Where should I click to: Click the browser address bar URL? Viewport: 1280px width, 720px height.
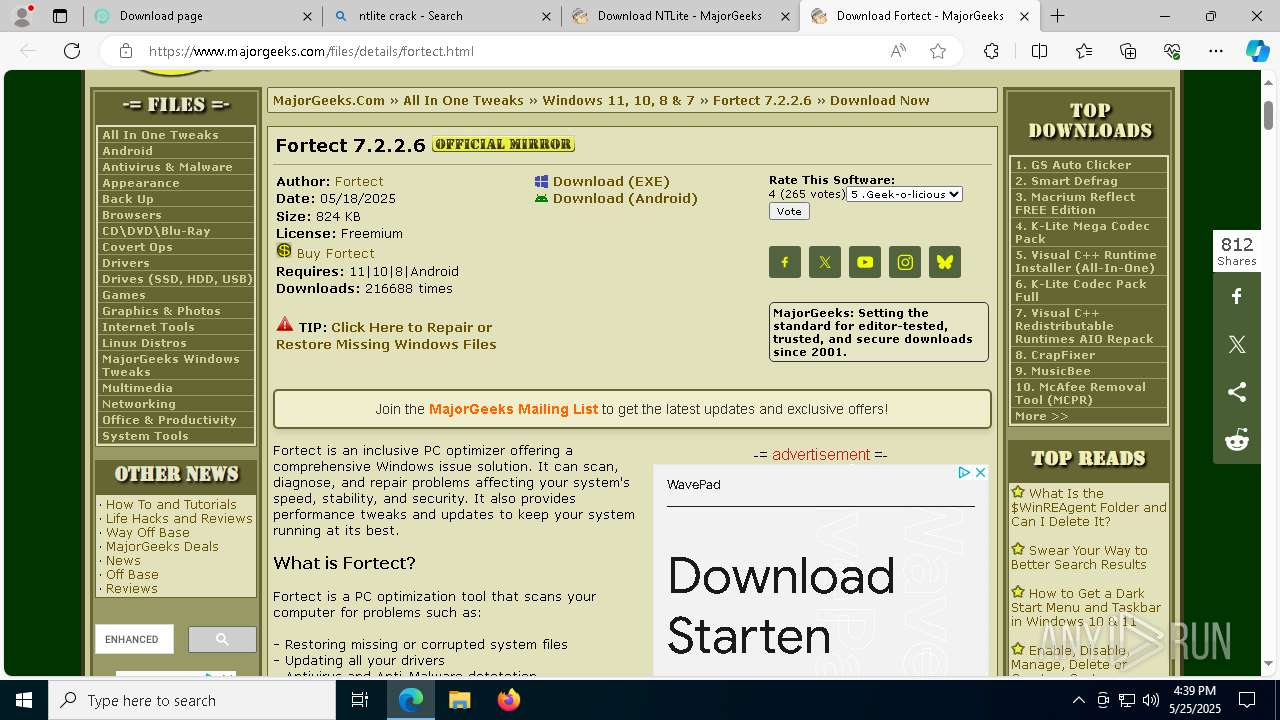[x=311, y=51]
